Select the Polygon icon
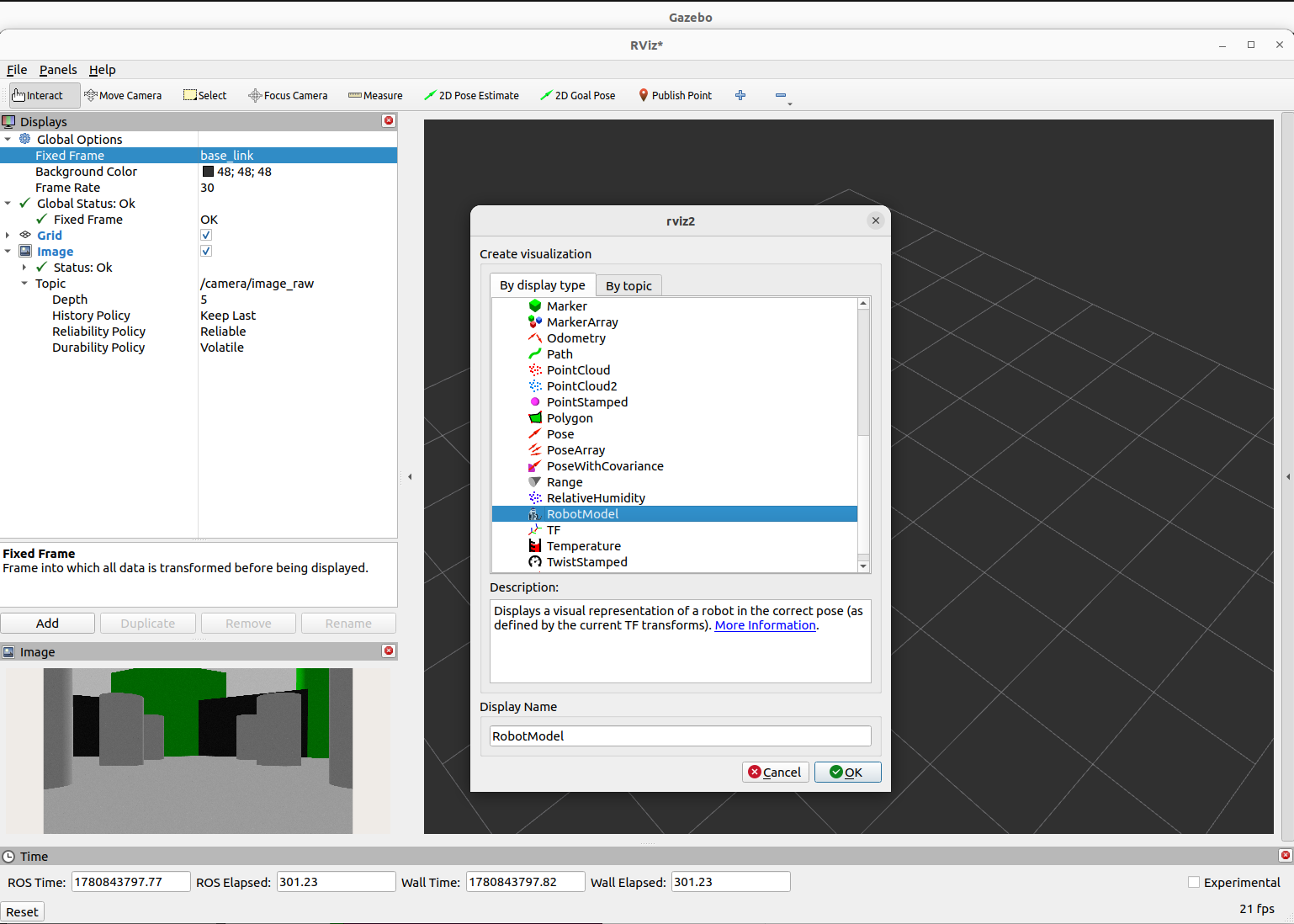 535,417
